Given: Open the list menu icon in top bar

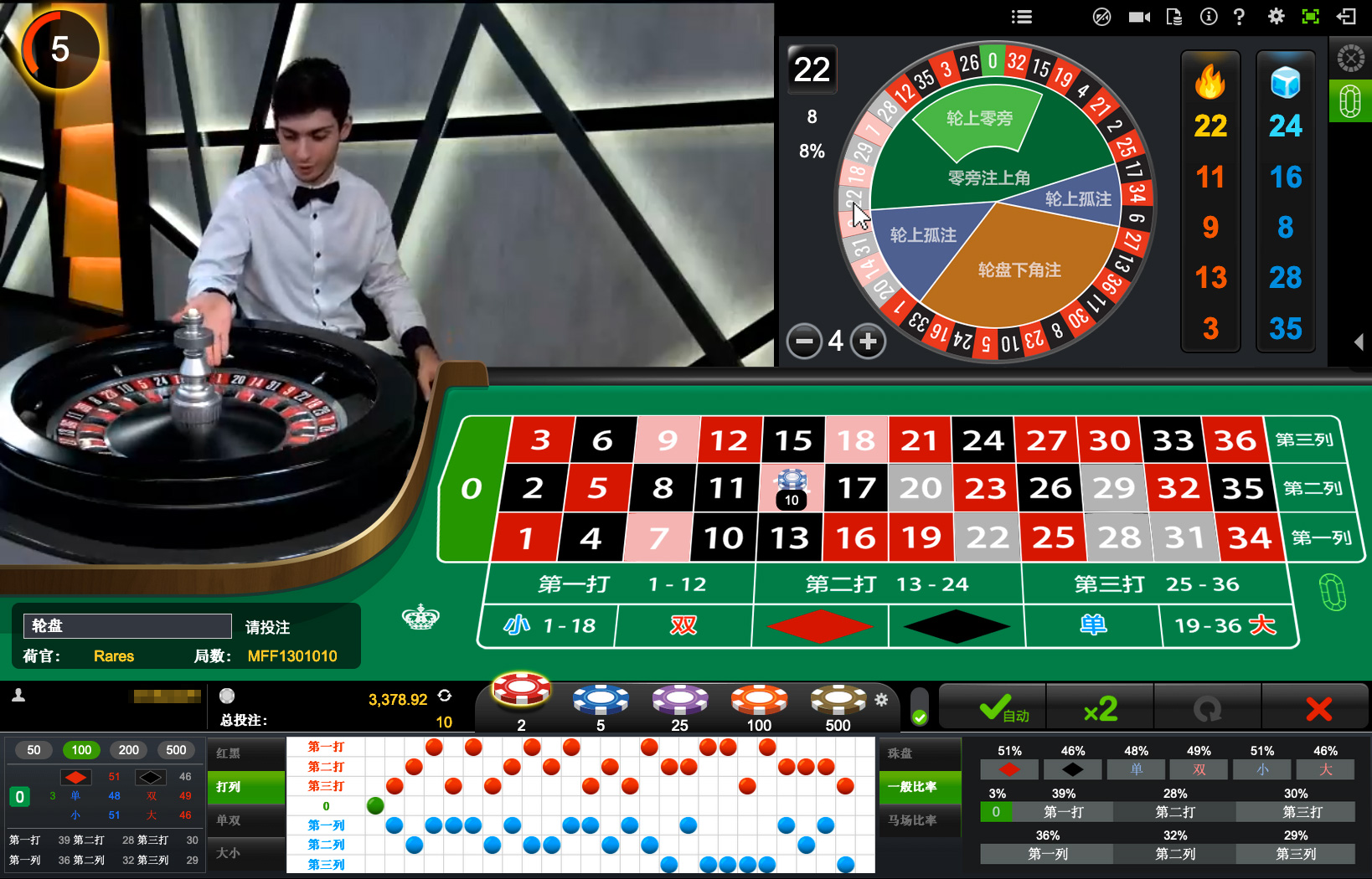Looking at the screenshot, I should pos(1021,17).
